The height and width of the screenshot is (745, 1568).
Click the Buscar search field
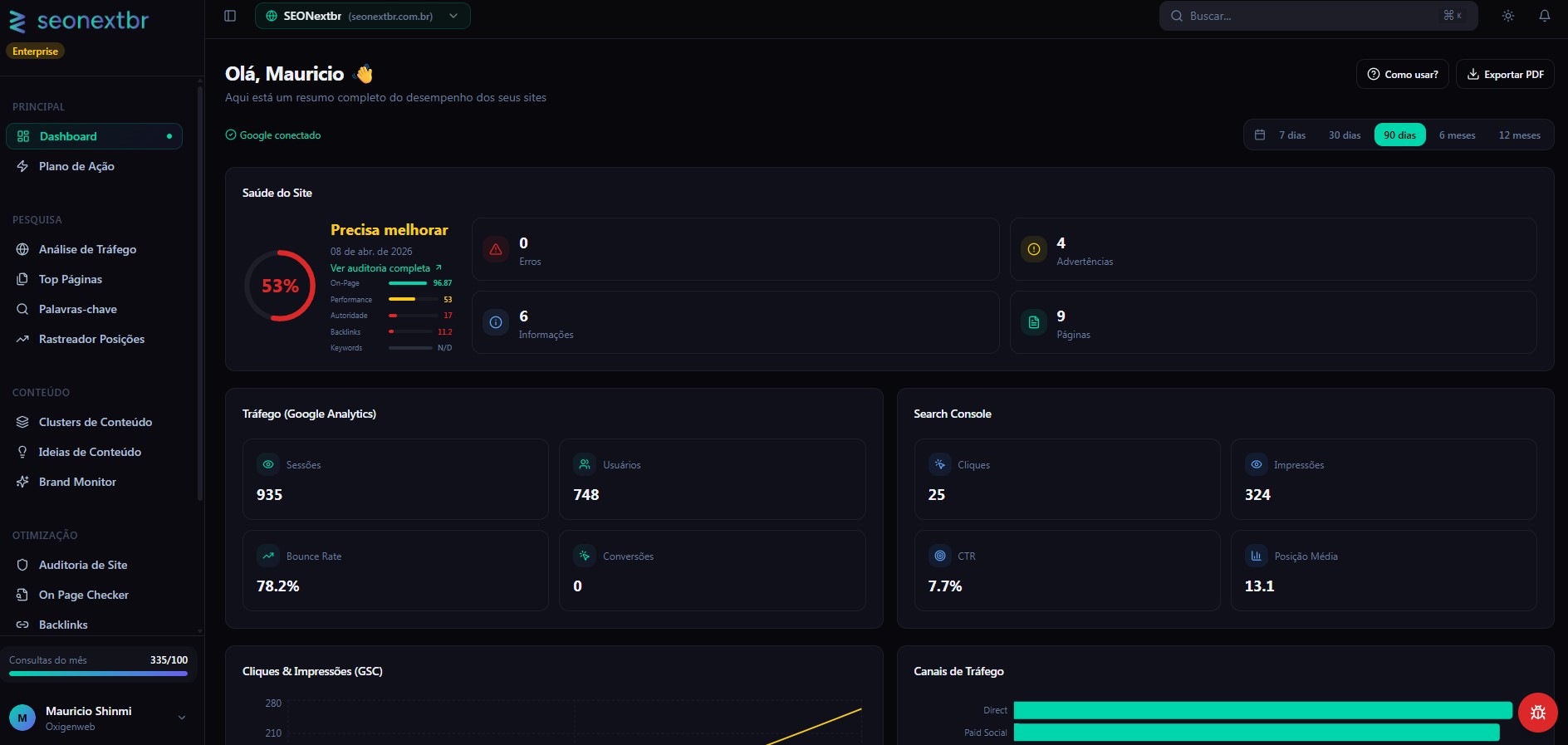(1318, 16)
